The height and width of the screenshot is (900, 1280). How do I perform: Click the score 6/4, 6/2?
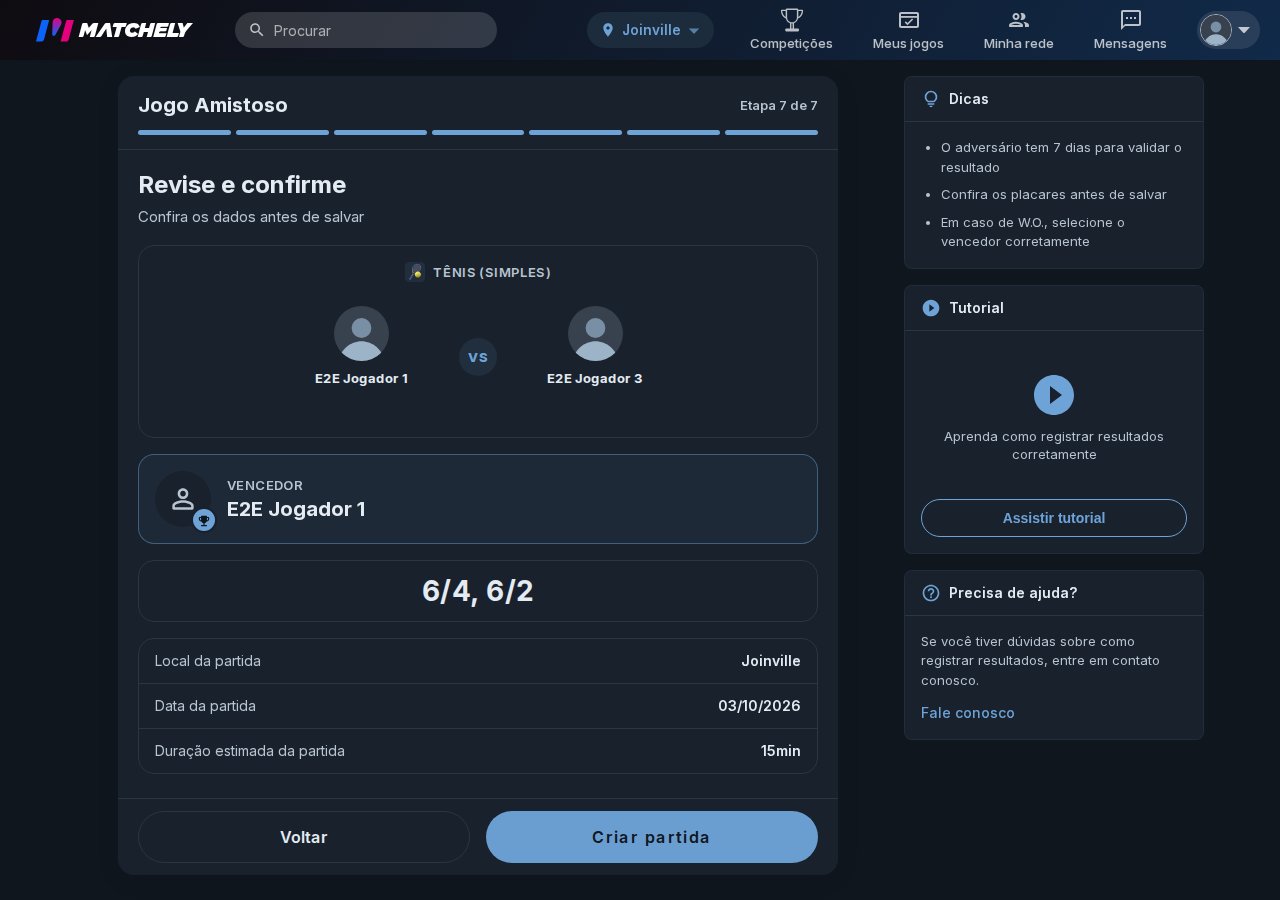click(478, 591)
